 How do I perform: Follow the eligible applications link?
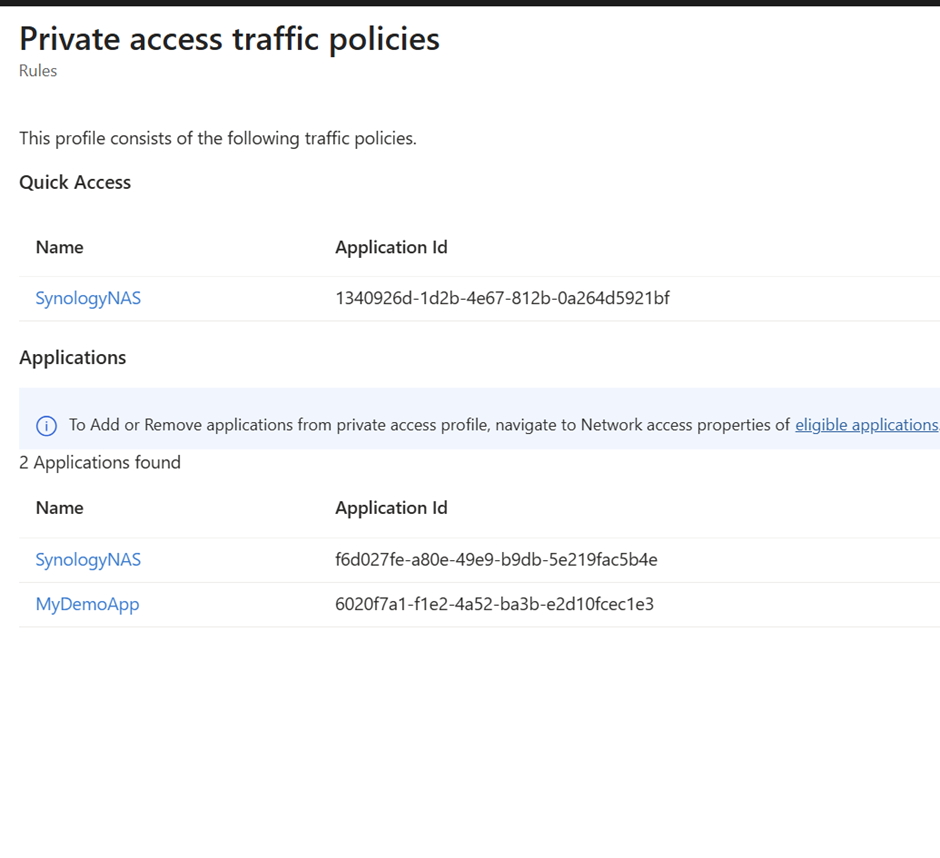866,425
